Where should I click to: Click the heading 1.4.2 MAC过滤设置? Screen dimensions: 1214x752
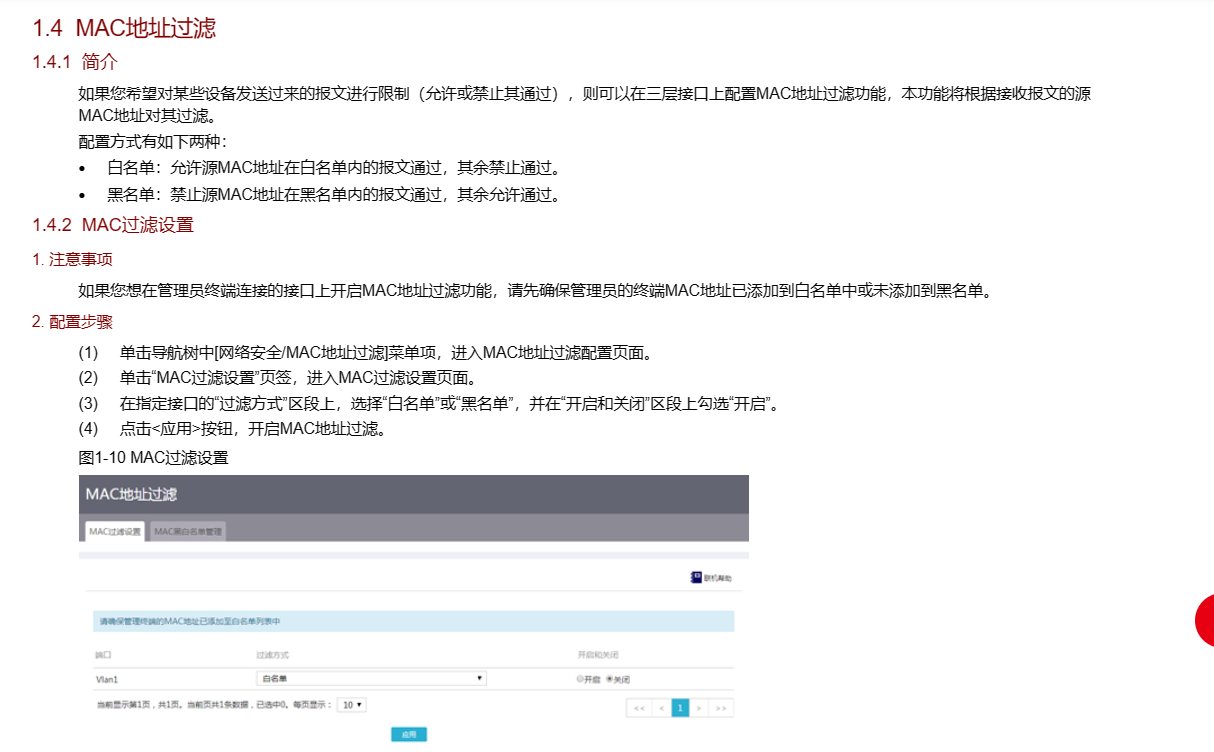point(113,224)
